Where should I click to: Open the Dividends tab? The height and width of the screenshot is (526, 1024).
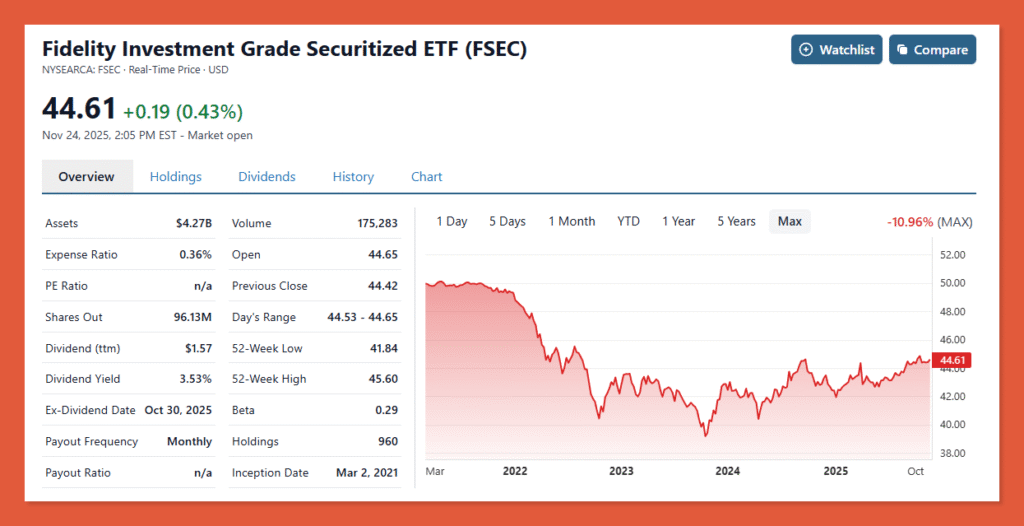267,177
